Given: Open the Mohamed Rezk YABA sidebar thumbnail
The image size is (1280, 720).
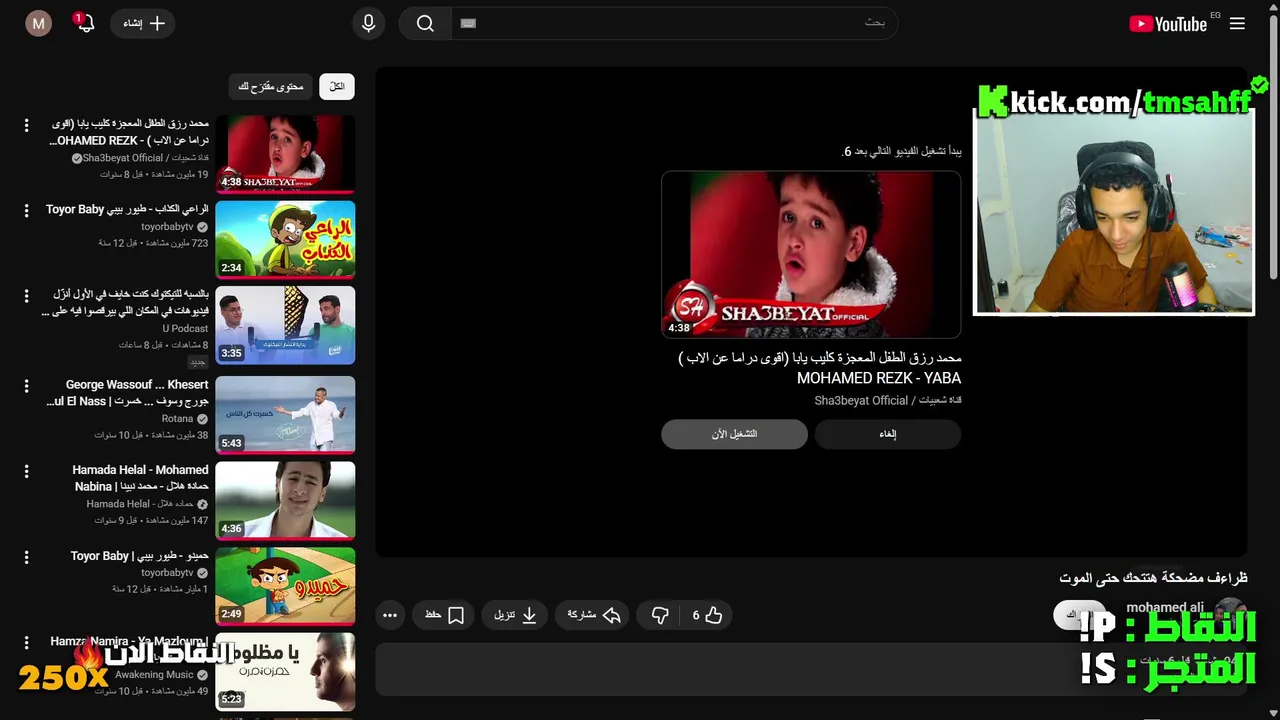Looking at the screenshot, I should pyautogui.click(x=285, y=154).
